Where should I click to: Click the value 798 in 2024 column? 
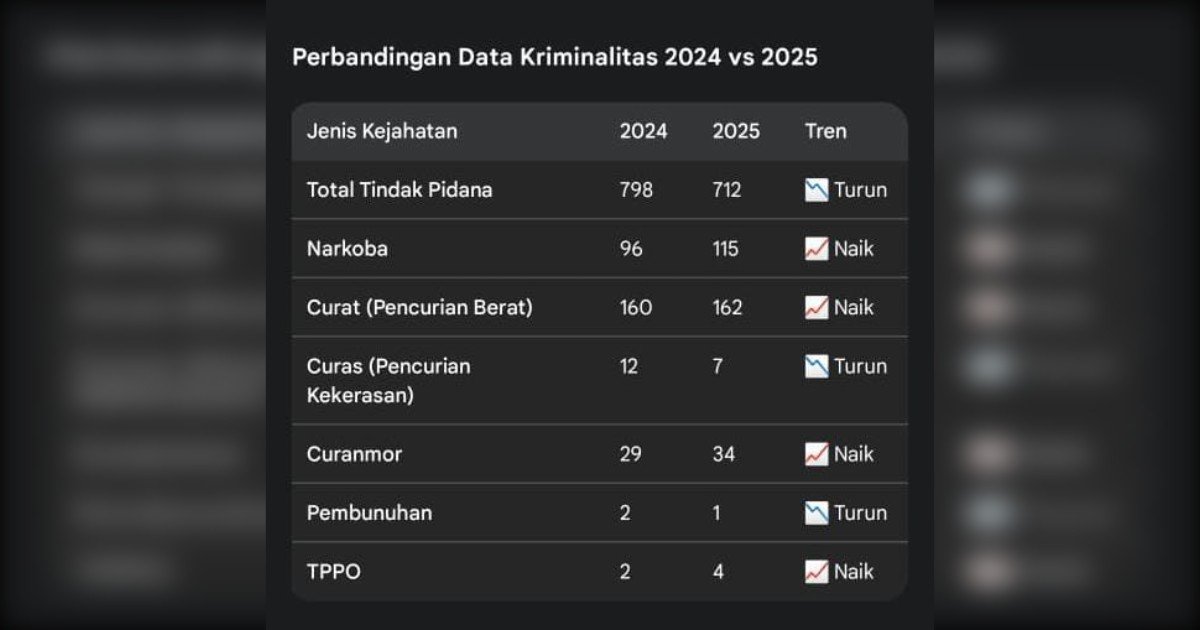pos(636,190)
